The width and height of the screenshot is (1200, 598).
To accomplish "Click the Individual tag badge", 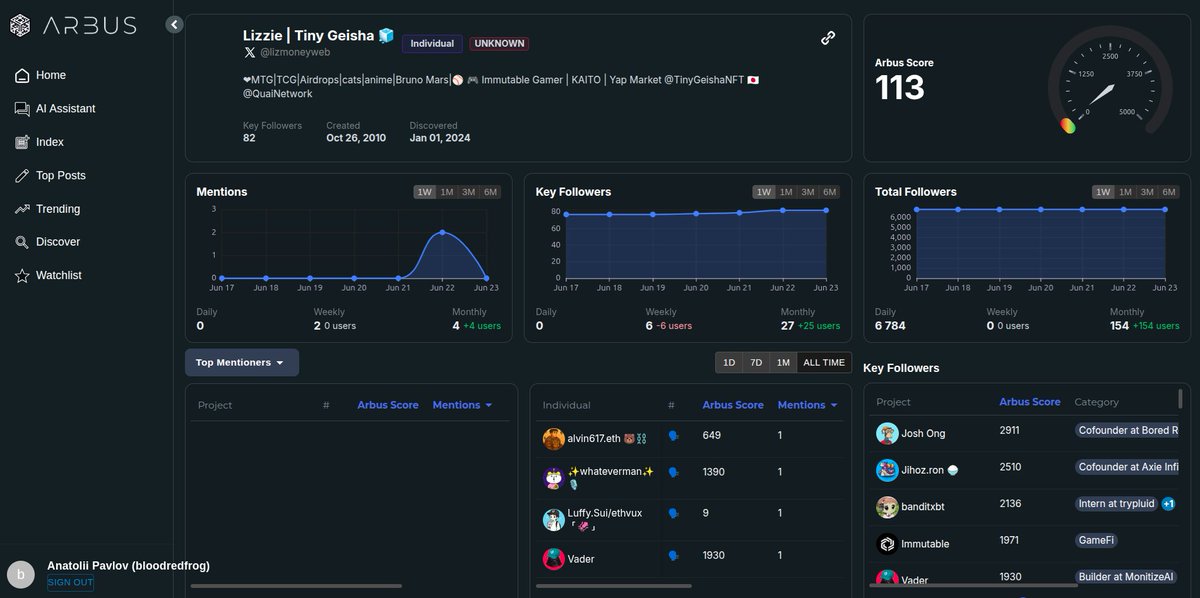I will [x=432, y=44].
